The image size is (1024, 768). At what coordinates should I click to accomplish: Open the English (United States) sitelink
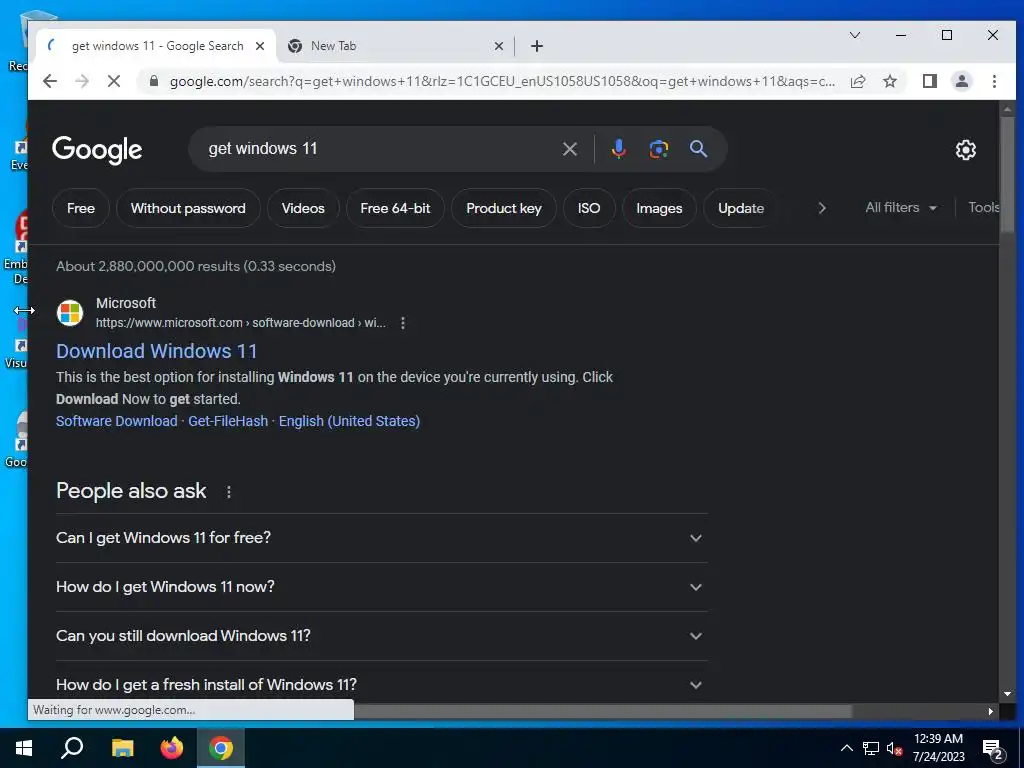(349, 421)
